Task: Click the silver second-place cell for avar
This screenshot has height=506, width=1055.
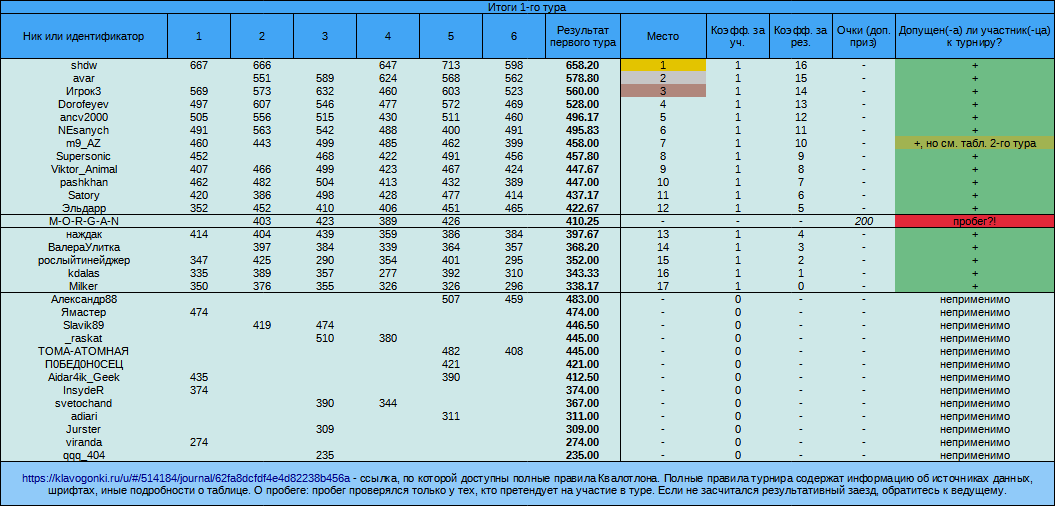Action: point(663,78)
